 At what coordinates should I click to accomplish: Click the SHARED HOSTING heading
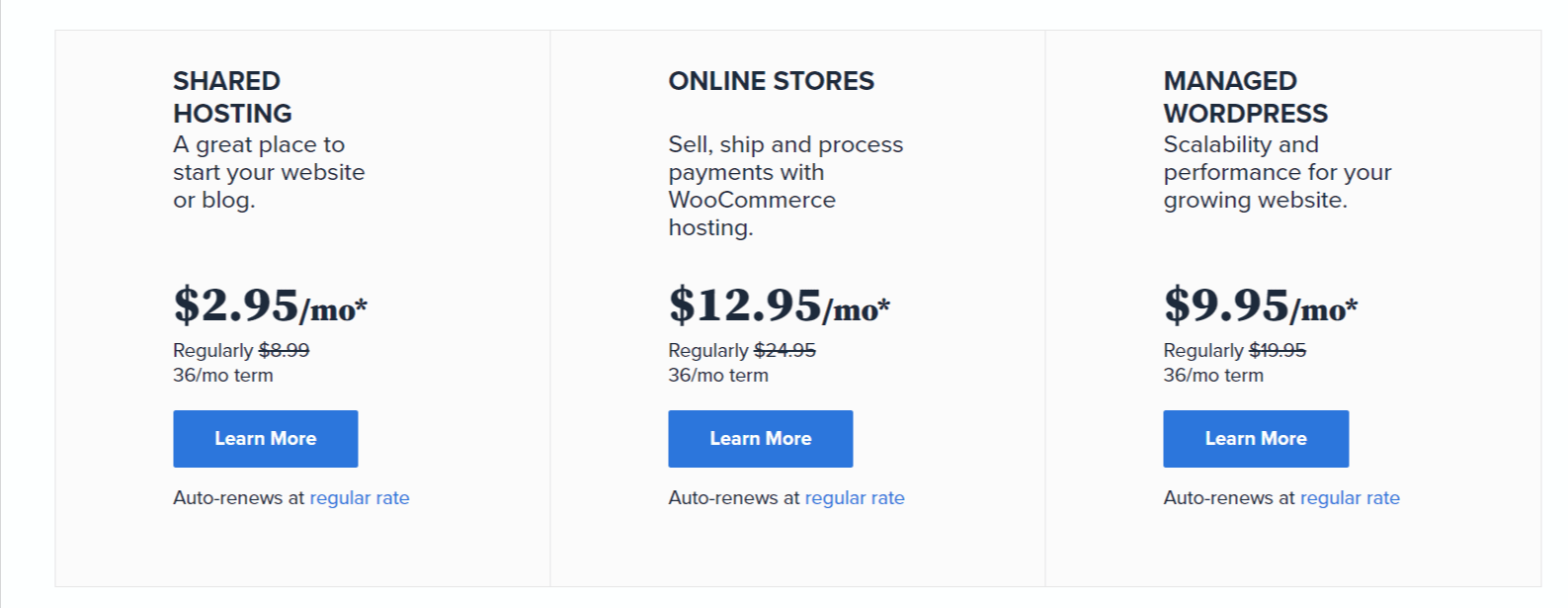tap(233, 97)
